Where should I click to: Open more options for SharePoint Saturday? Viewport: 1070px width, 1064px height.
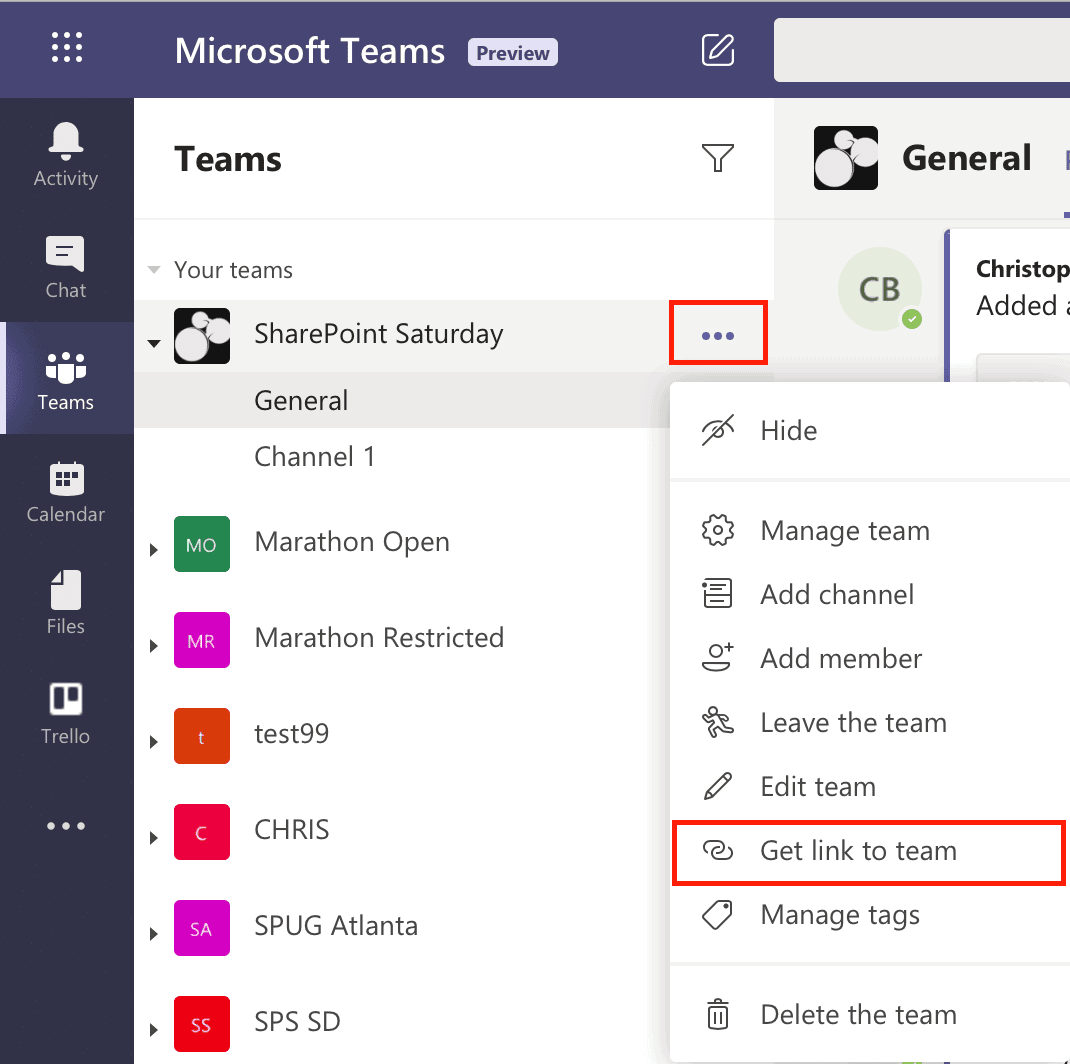718,335
